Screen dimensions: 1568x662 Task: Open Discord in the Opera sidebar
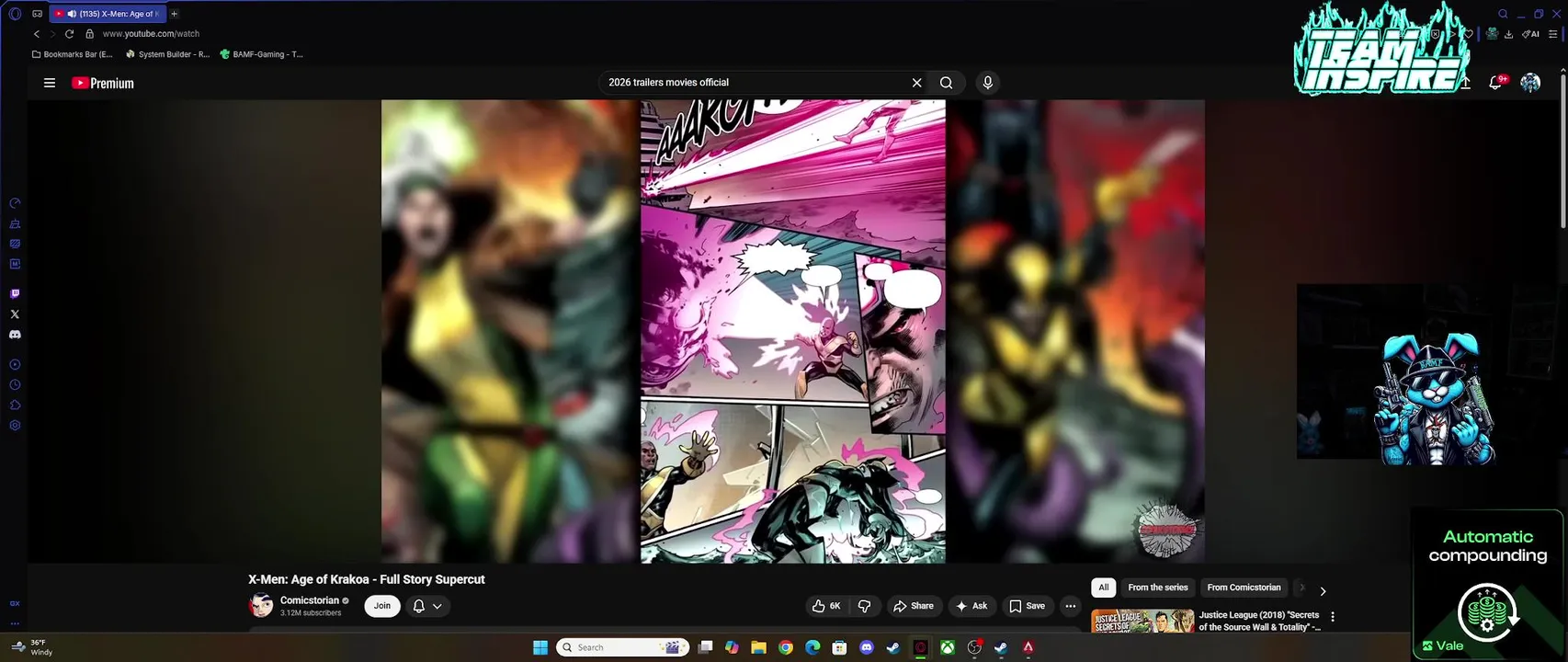15,335
